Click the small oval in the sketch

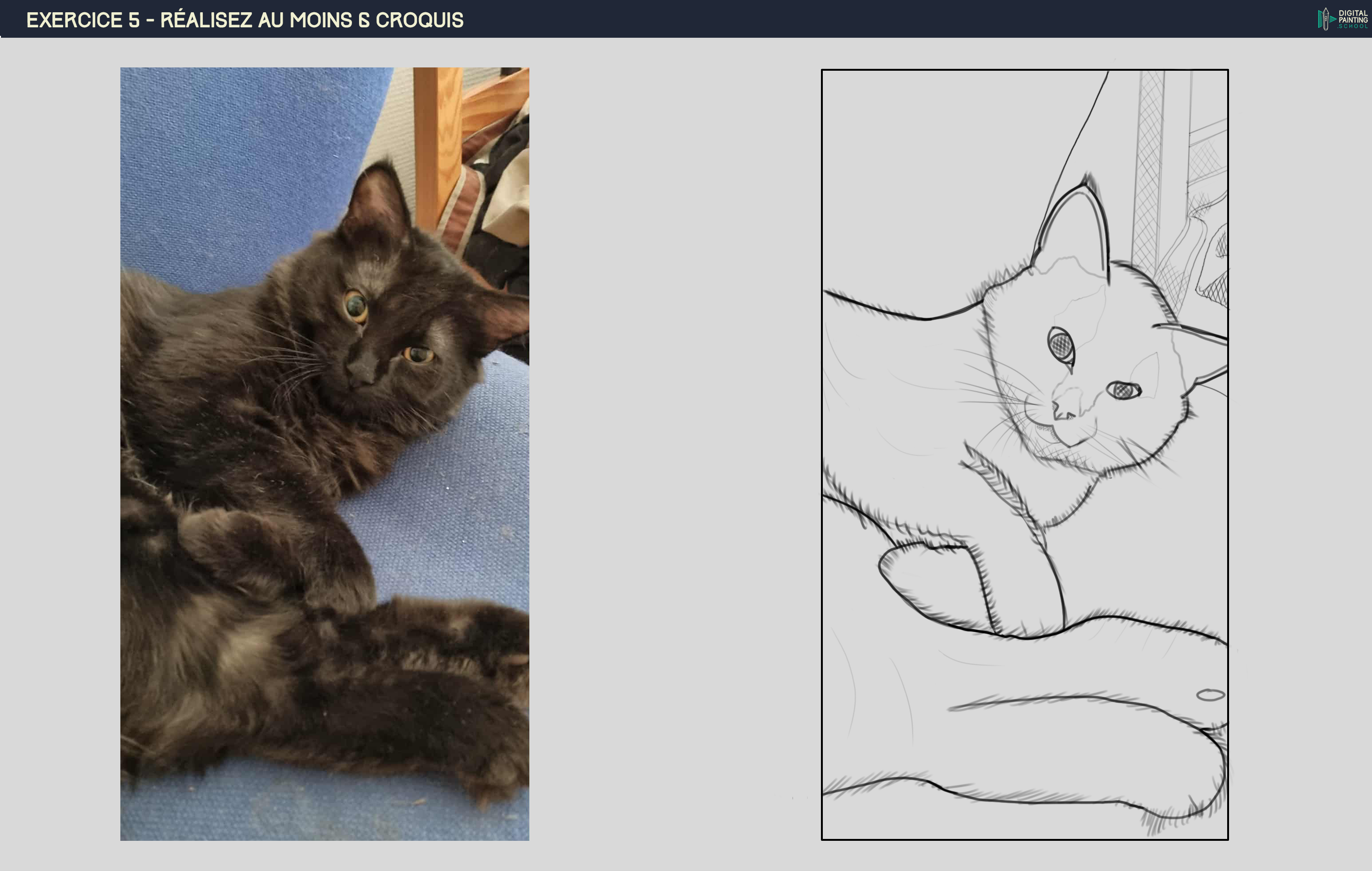1210,695
